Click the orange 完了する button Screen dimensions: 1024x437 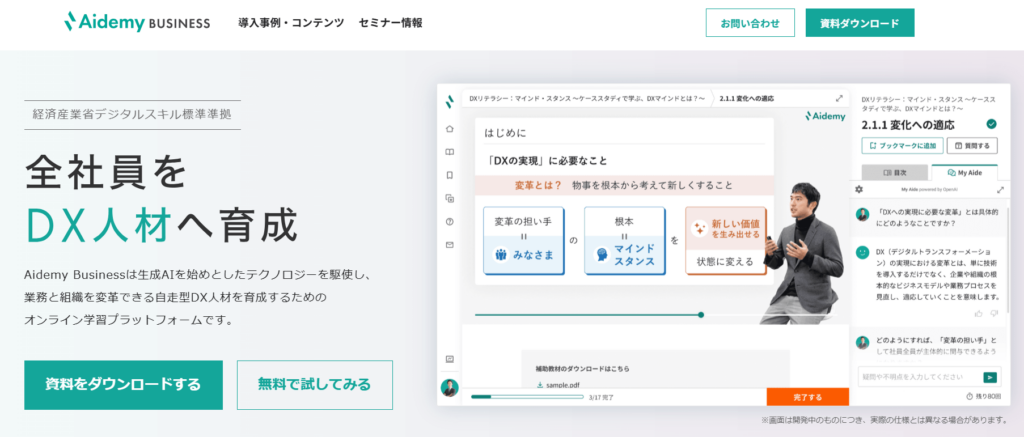pos(808,397)
